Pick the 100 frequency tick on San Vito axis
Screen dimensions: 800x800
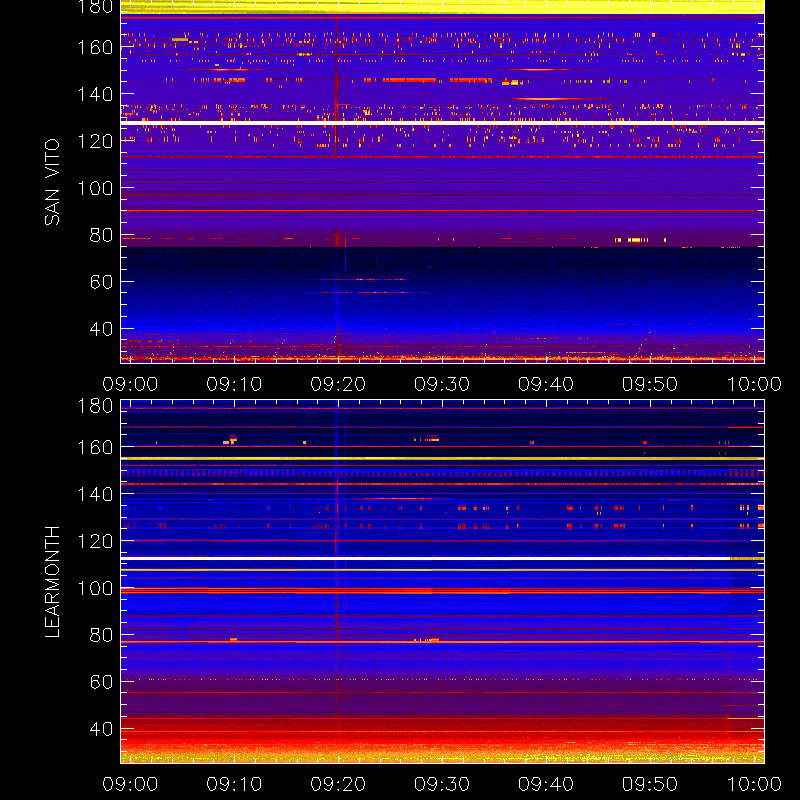(95, 188)
